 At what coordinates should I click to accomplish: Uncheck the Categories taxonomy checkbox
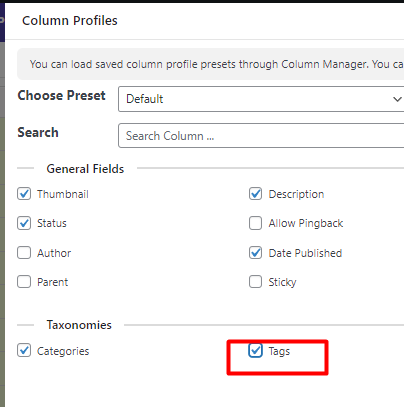click(24, 350)
